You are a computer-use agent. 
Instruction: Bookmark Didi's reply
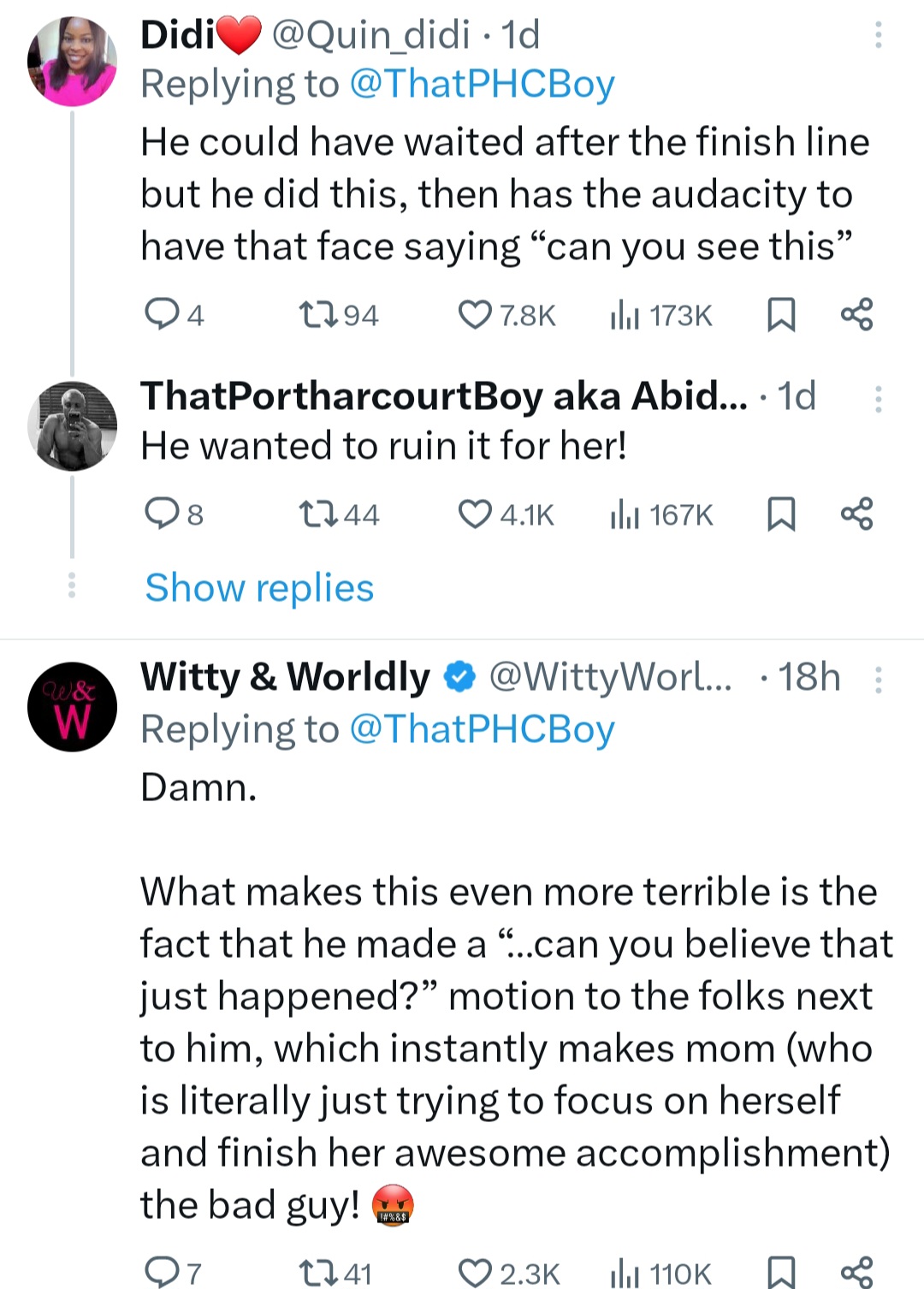tap(780, 315)
